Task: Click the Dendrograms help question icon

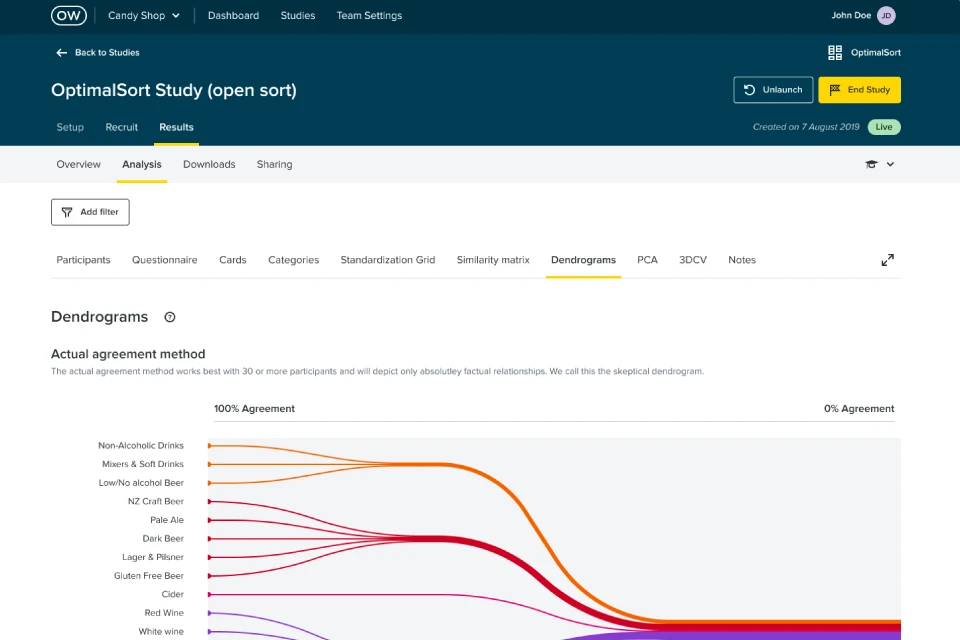Action: click(x=170, y=317)
